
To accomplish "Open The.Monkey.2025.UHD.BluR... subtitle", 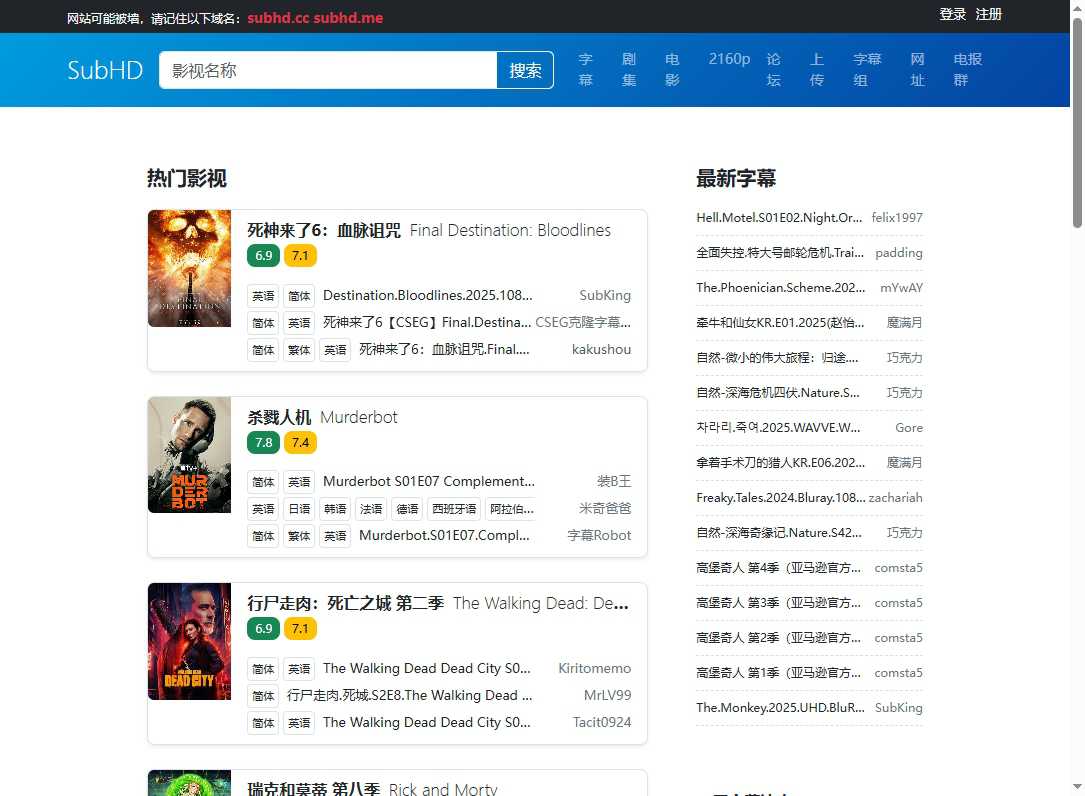I will [781, 707].
